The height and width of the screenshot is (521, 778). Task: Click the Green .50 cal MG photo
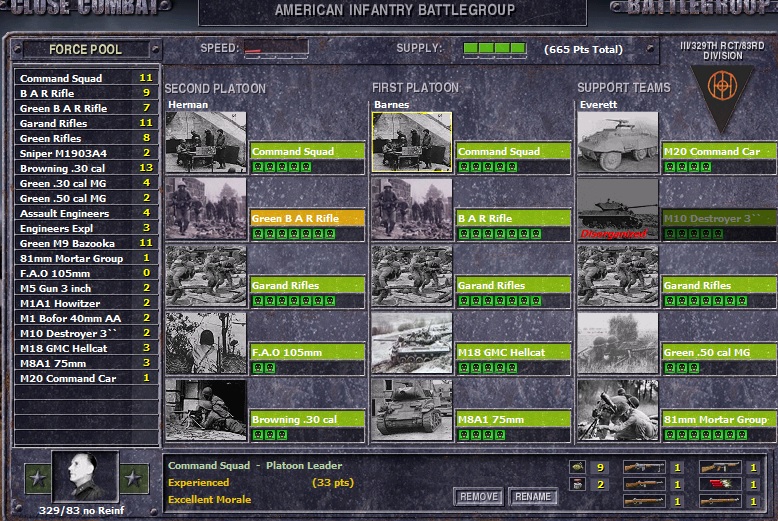tap(618, 343)
